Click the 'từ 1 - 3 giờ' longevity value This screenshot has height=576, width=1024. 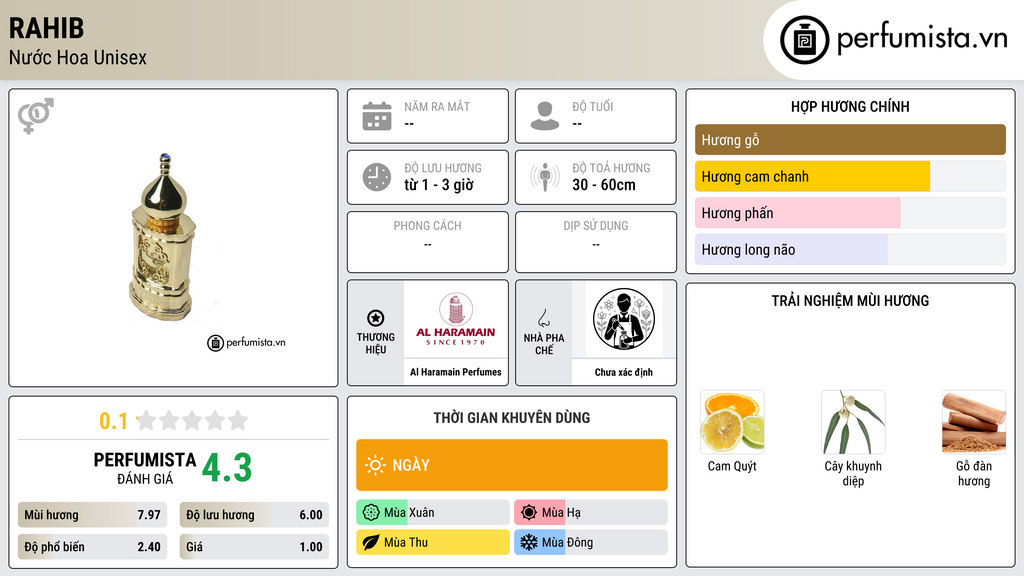439,185
